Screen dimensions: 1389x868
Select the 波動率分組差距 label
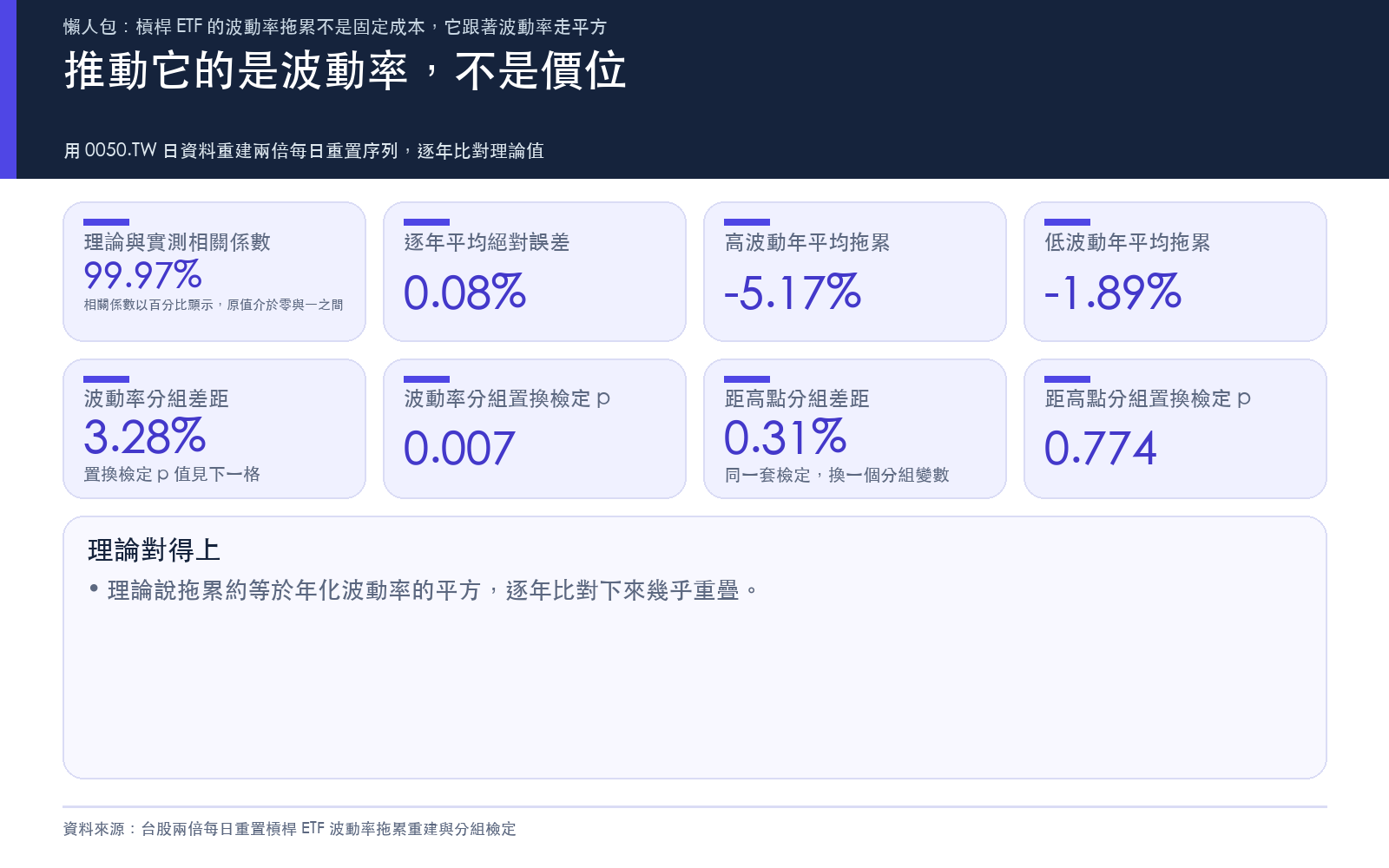click(x=156, y=398)
